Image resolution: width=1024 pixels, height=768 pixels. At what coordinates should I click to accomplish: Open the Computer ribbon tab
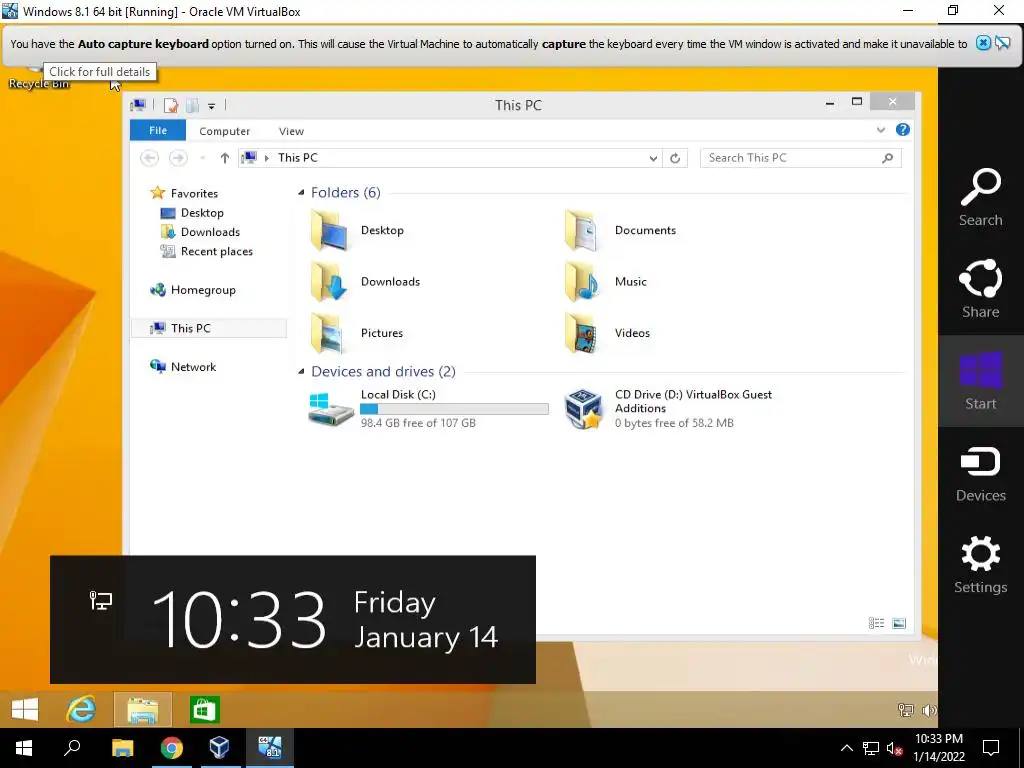pyautogui.click(x=225, y=131)
